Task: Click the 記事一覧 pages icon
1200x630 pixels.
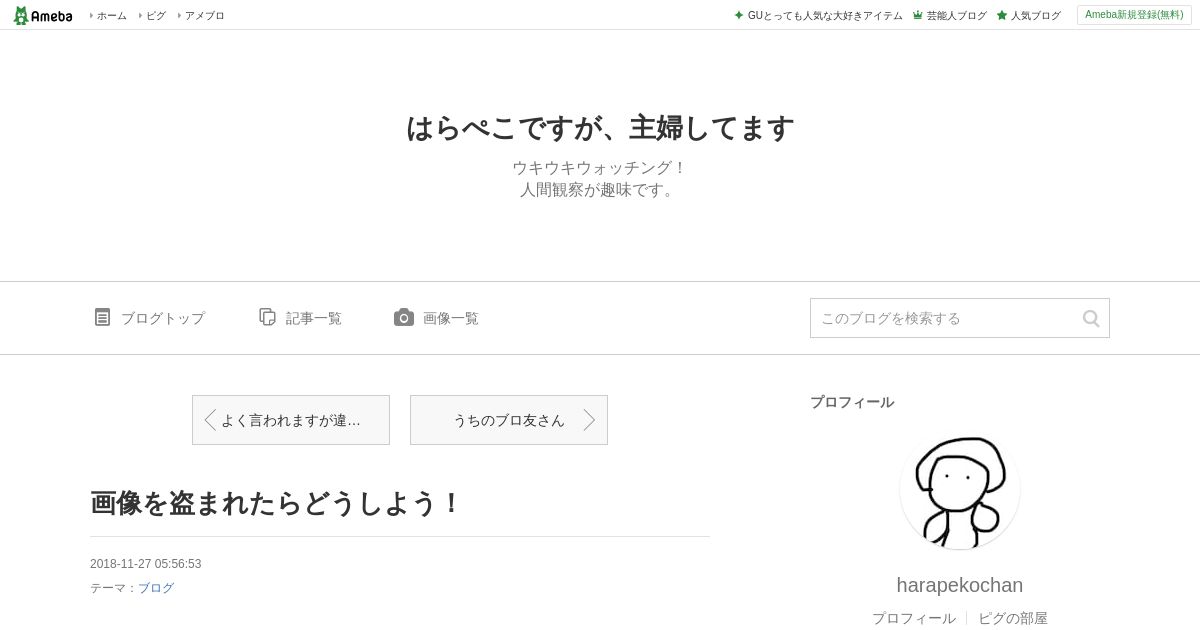Action: click(267, 317)
